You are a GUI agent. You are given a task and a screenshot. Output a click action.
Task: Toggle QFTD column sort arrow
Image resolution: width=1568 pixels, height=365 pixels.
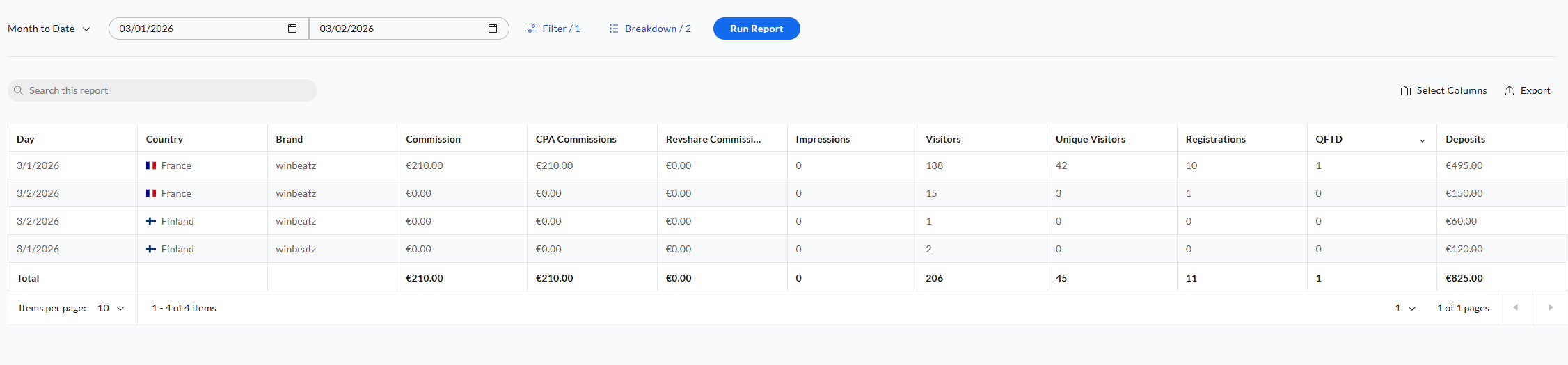[1423, 140]
